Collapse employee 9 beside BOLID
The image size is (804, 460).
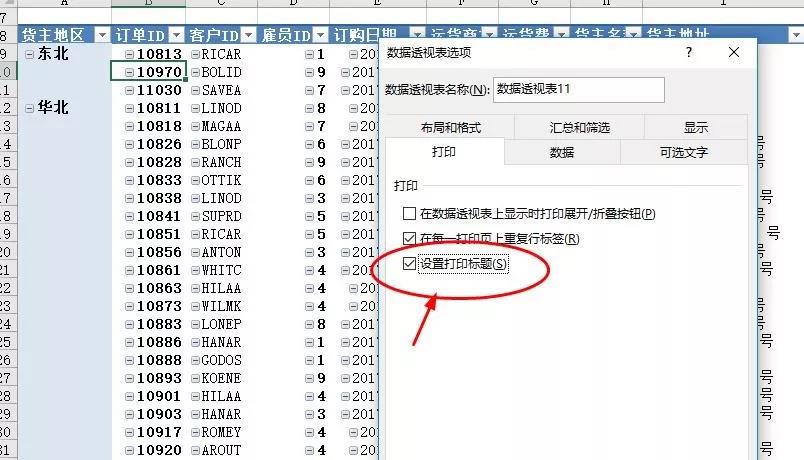(309, 72)
